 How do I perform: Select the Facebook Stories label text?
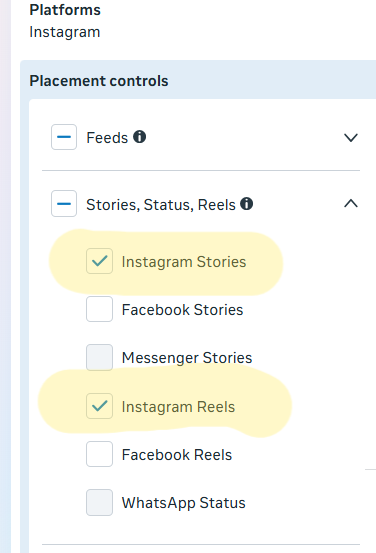(182, 310)
